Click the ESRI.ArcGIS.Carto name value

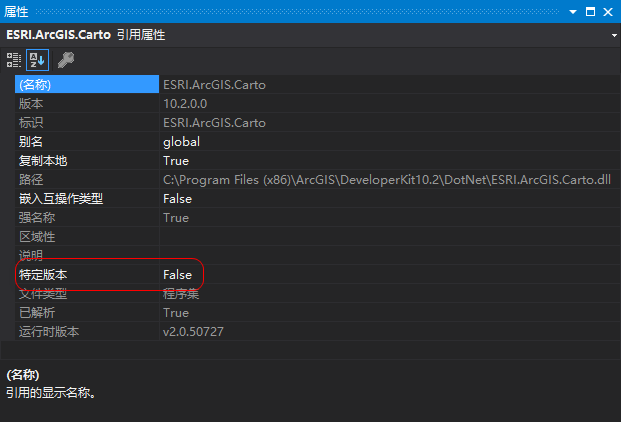coord(214,85)
